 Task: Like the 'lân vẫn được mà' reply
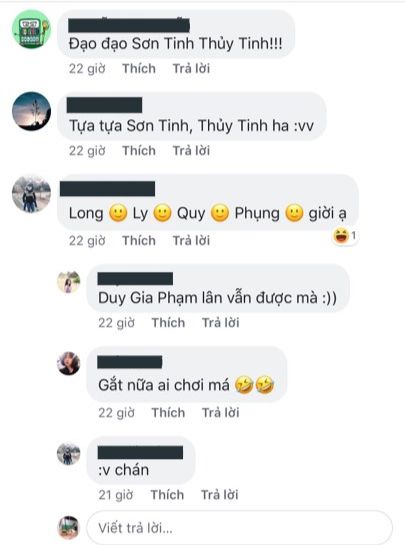(x=168, y=323)
